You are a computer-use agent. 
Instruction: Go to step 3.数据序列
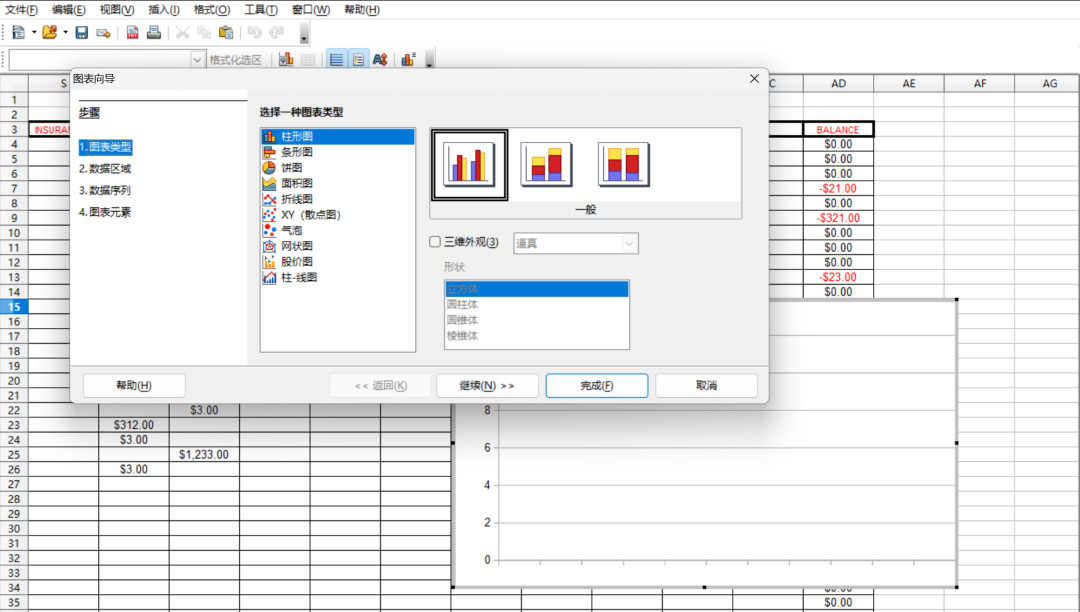tap(105, 190)
